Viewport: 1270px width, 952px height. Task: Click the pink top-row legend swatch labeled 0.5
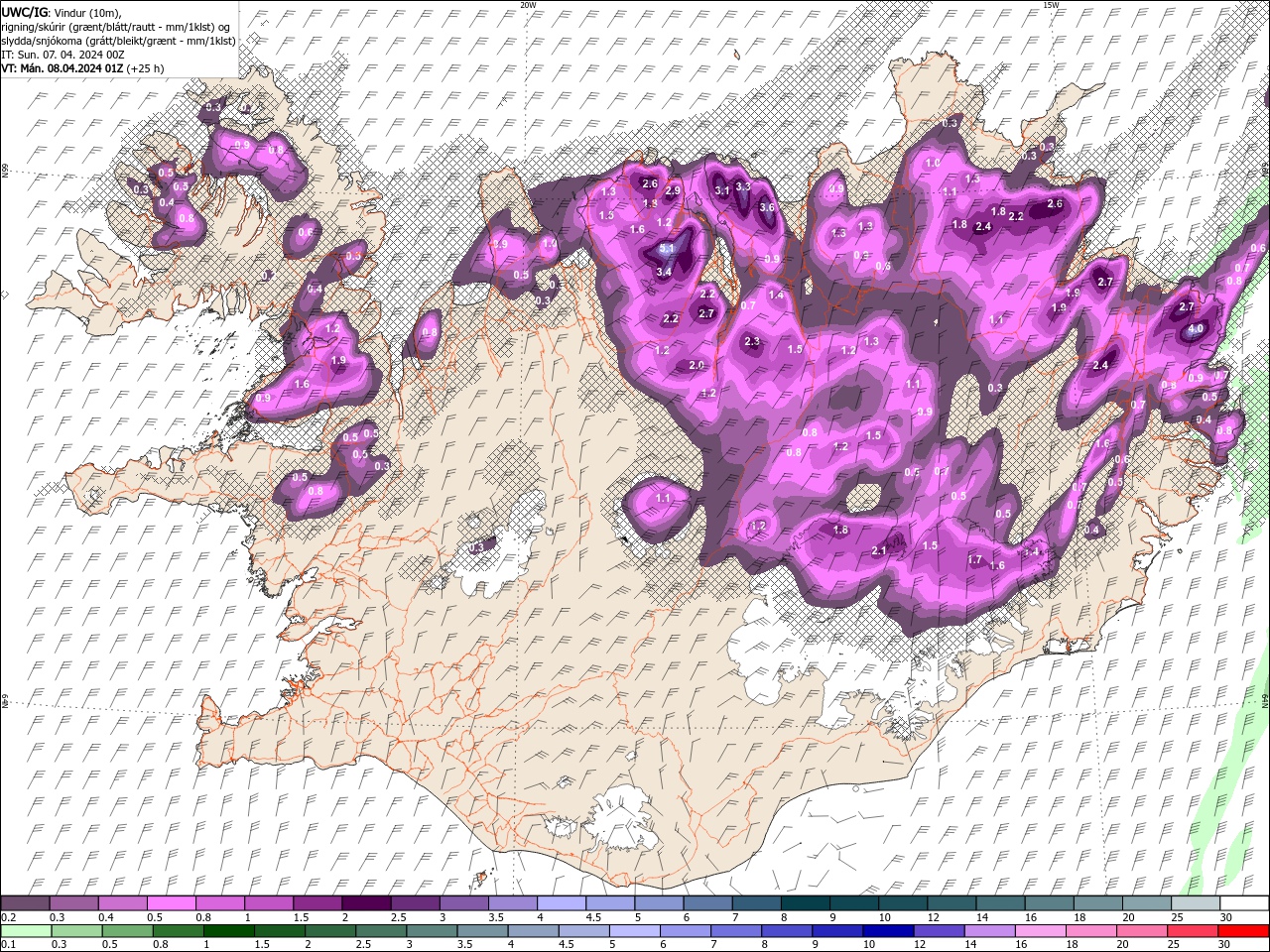tap(171, 903)
